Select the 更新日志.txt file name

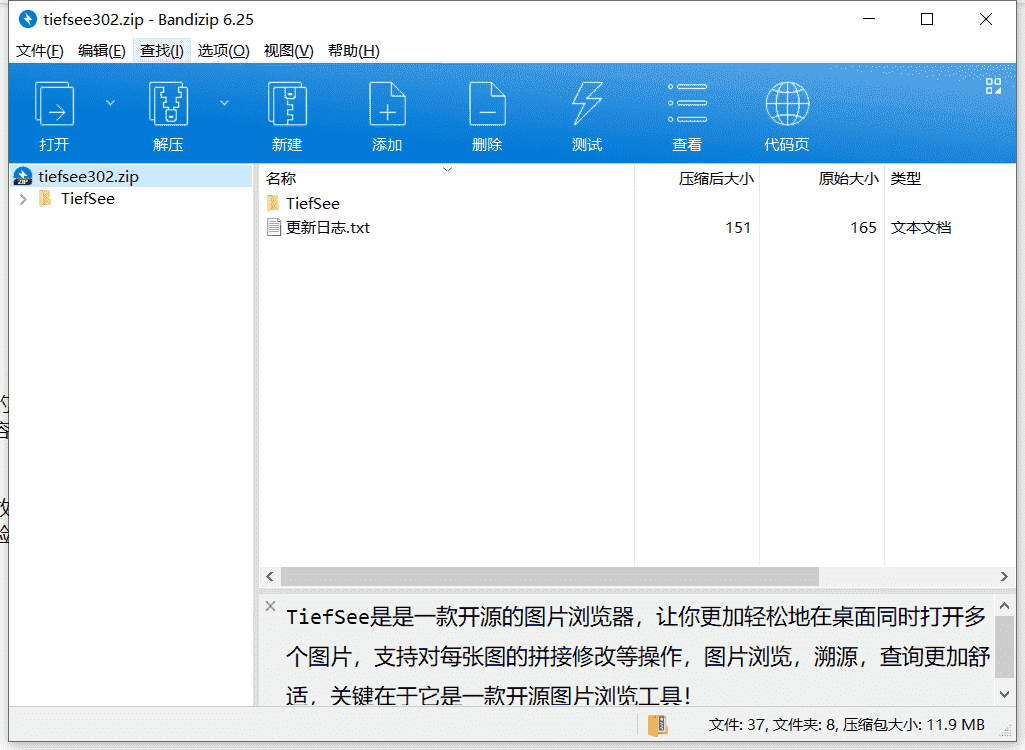click(x=328, y=228)
